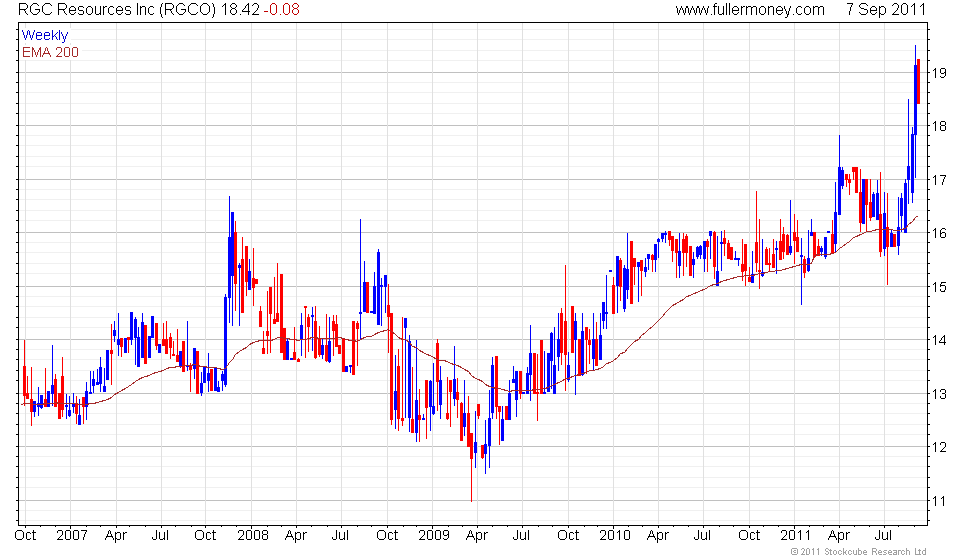This screenshot has height=560, width=980.
Task: Click the 2008 year label on time axis
Action: coord(252,535)
